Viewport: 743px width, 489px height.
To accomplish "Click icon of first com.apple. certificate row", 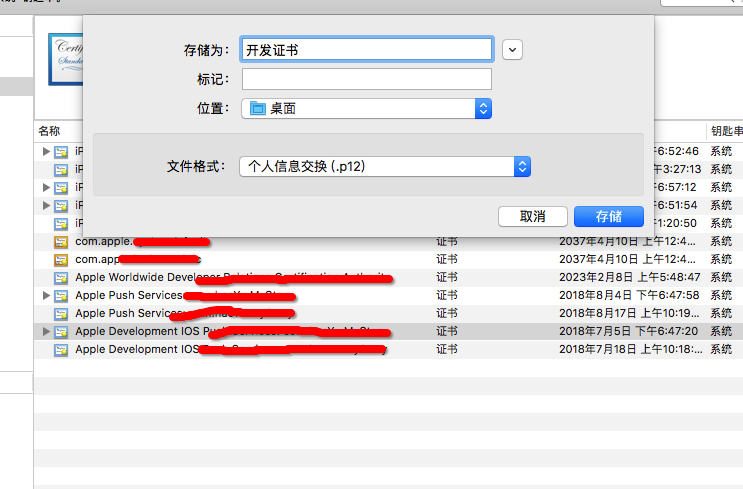I will (x=61, y=242).
